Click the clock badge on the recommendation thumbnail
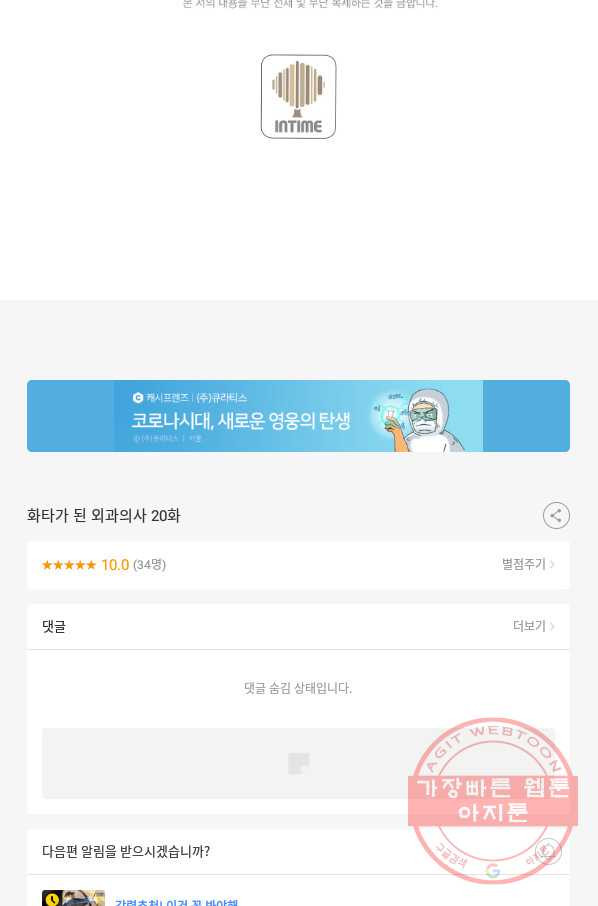The image size is (598, 906). point(52,898)
